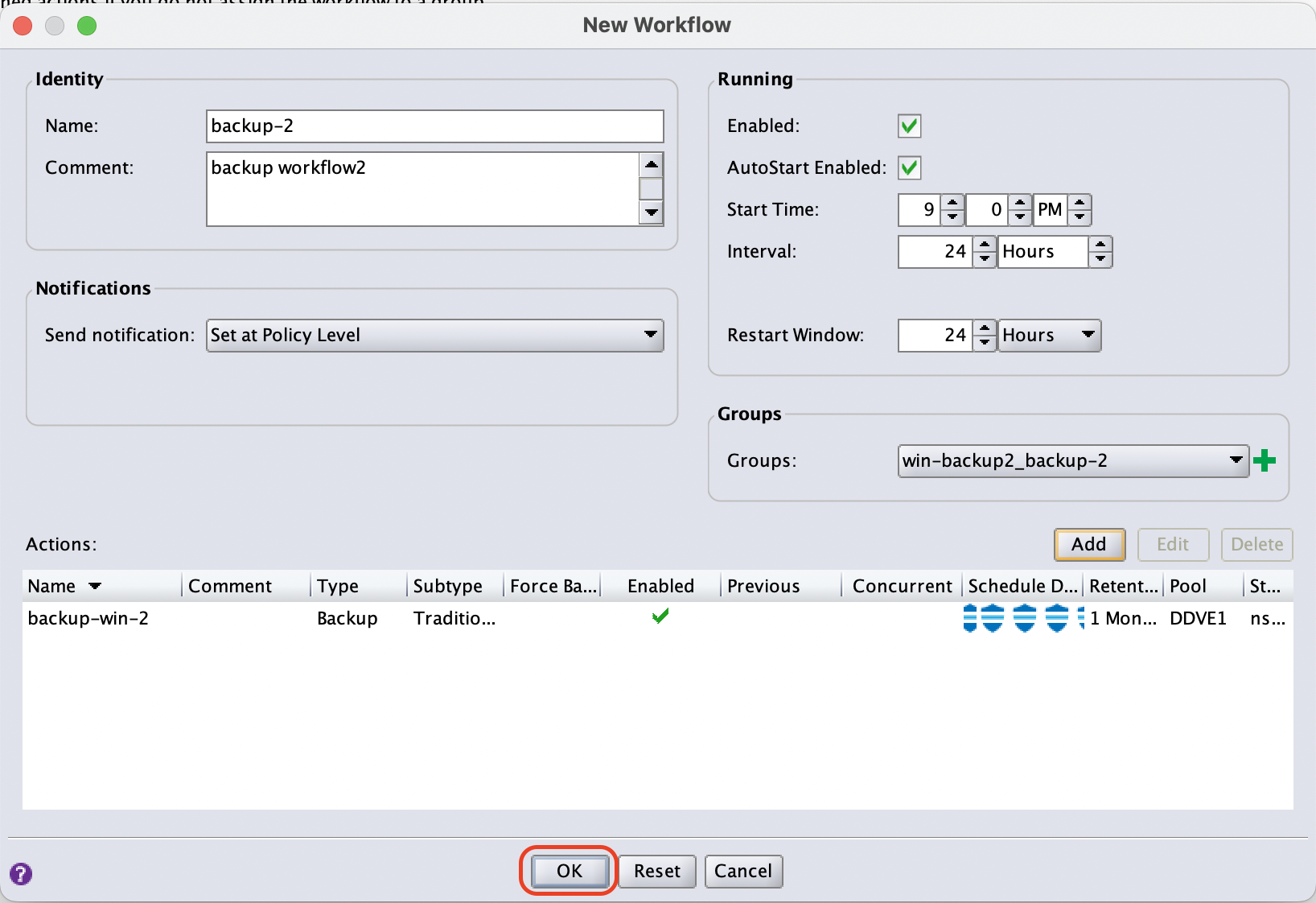Cancel the New Workflow dialog
This screenshot has height=903, width=1316.
coord(743,871)
